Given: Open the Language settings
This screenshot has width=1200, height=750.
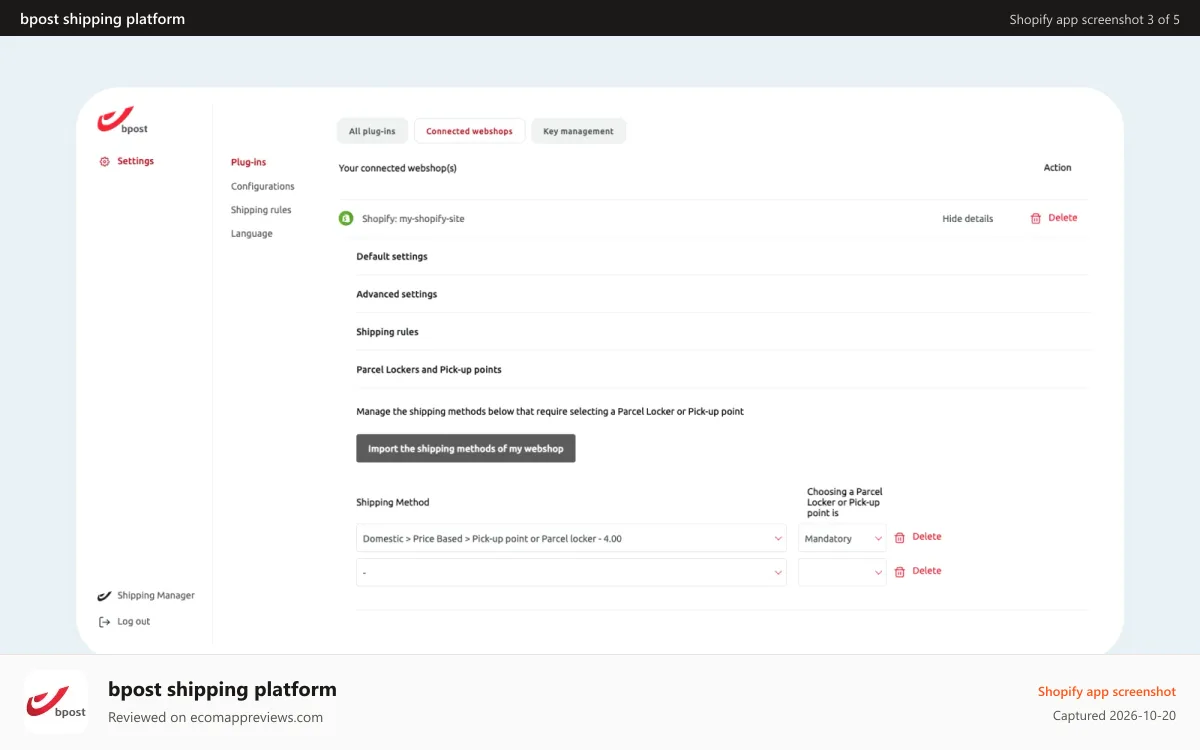Looking at the screenshot, I should [x=252, y=234].
